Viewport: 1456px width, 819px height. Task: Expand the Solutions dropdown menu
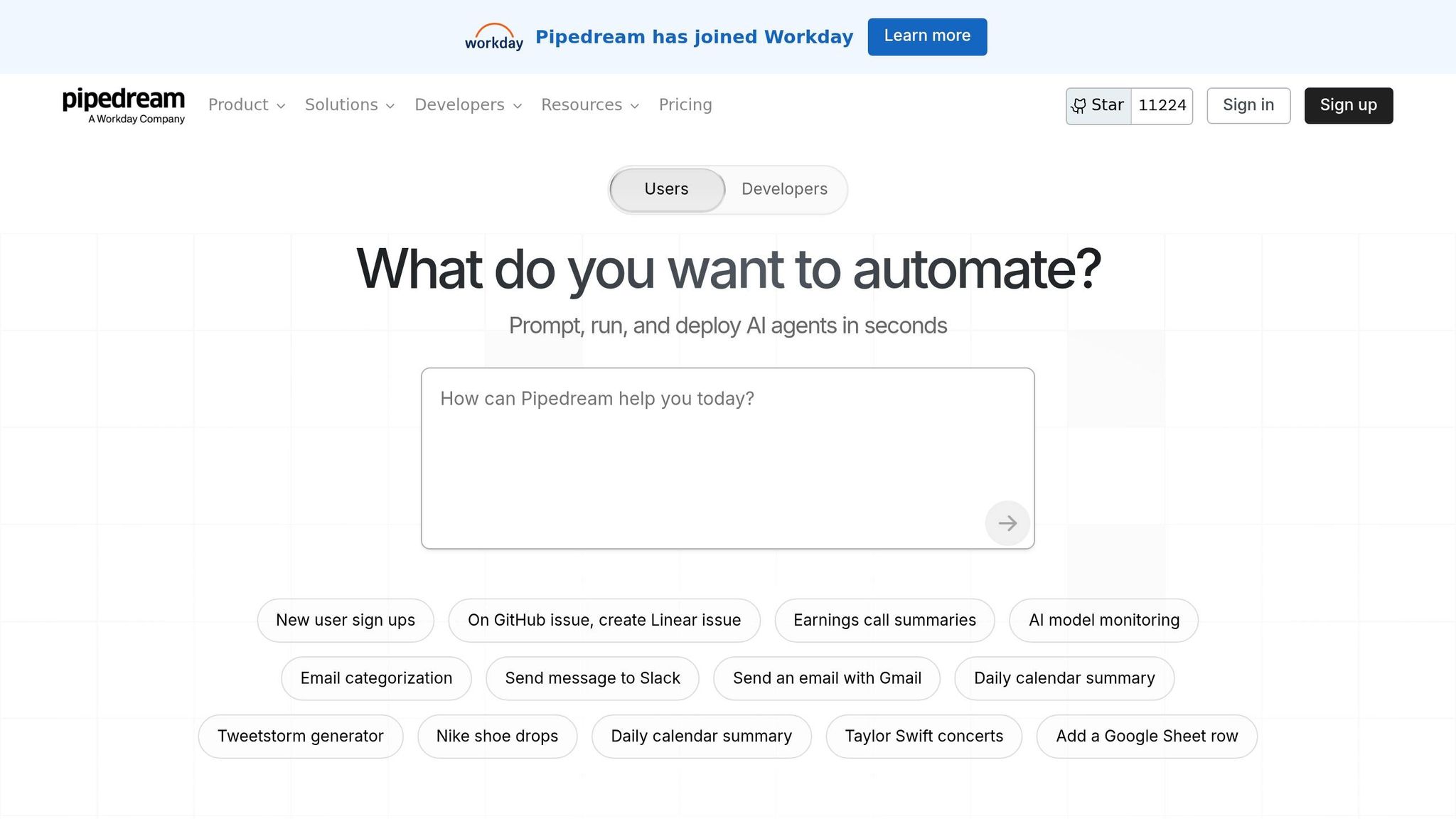point(349,105)
